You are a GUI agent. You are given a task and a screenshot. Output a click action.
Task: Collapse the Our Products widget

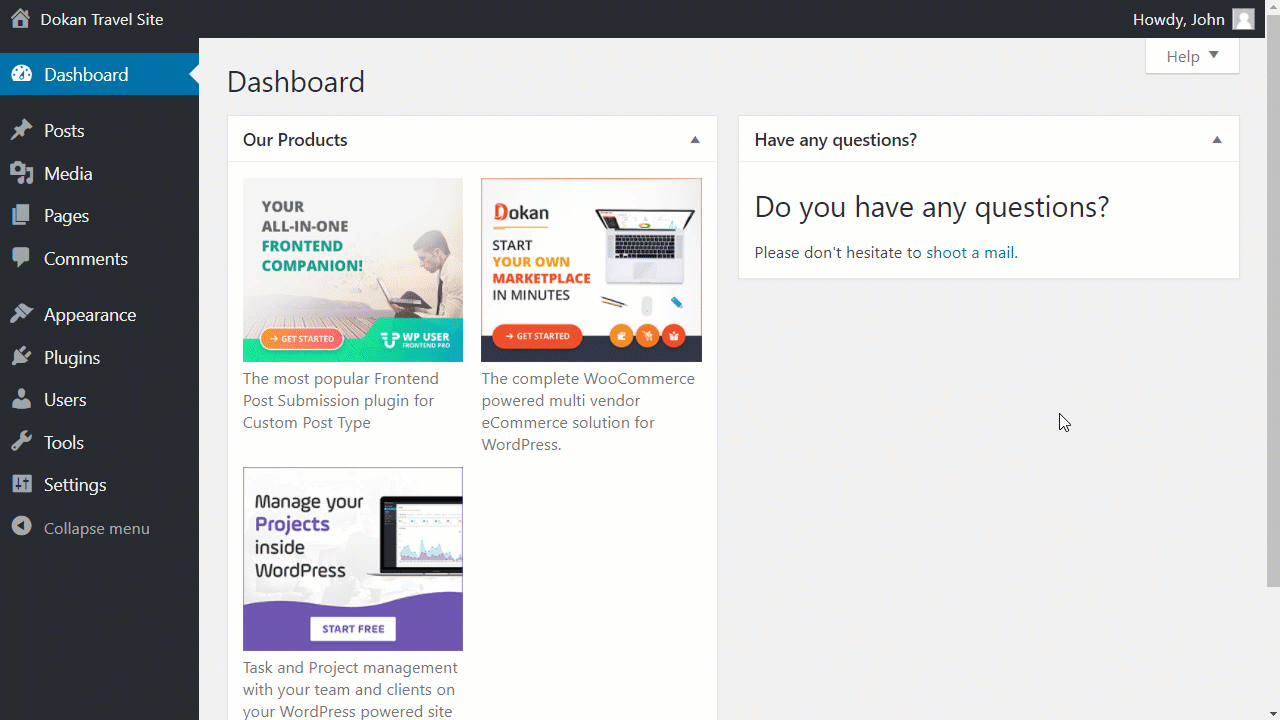pyautogui.click(x=695, y=140)
